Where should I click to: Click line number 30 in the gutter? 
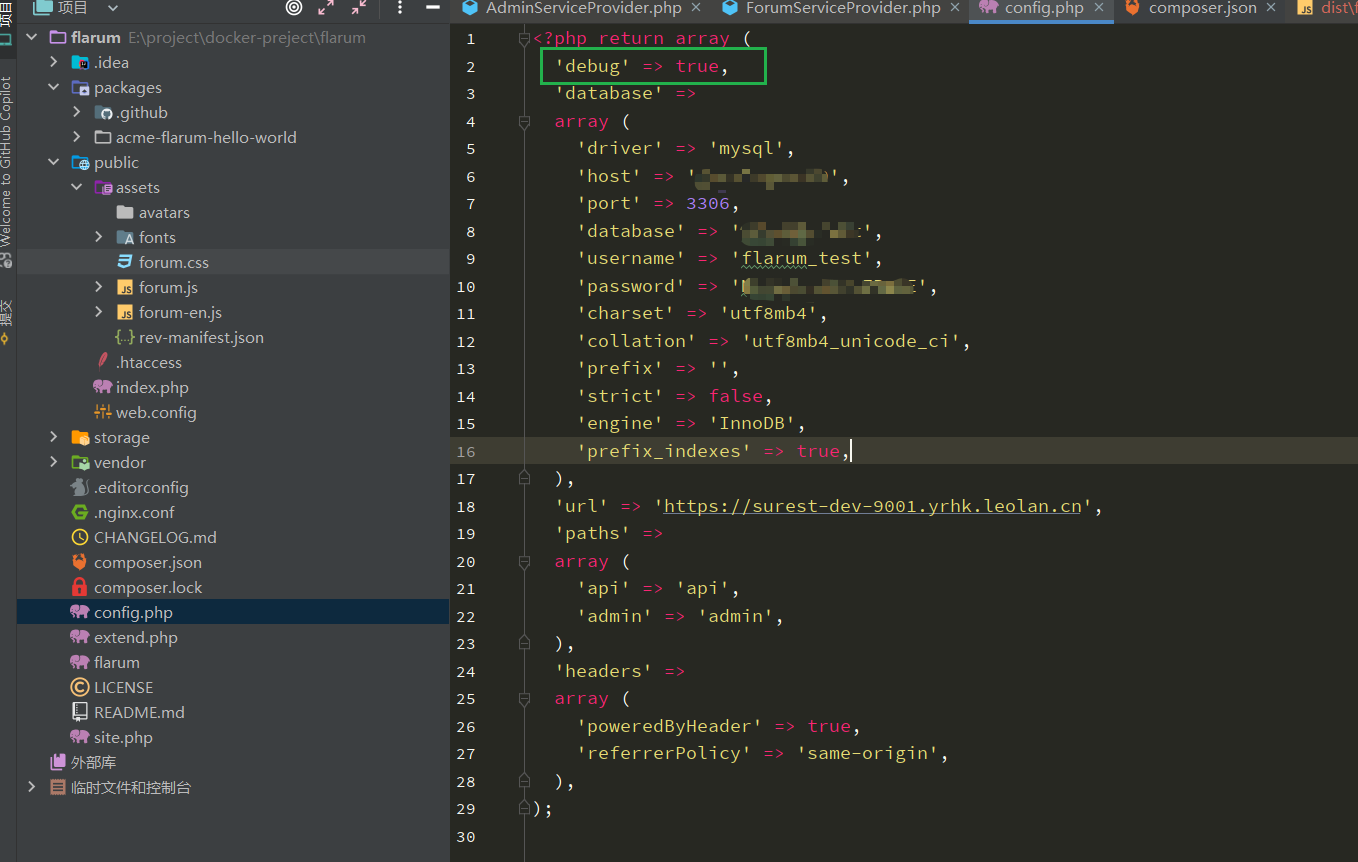click(x=466, y=836)
